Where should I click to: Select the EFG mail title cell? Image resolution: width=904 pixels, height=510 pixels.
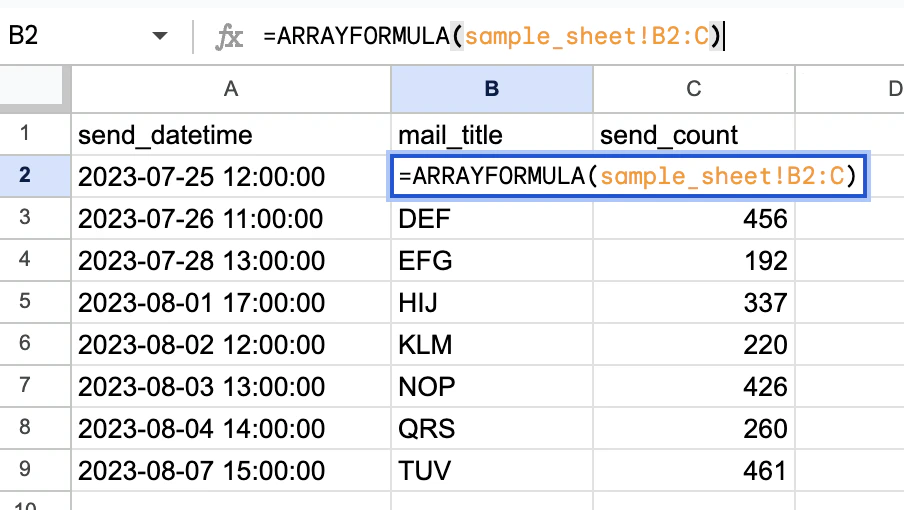click(492, 260)
